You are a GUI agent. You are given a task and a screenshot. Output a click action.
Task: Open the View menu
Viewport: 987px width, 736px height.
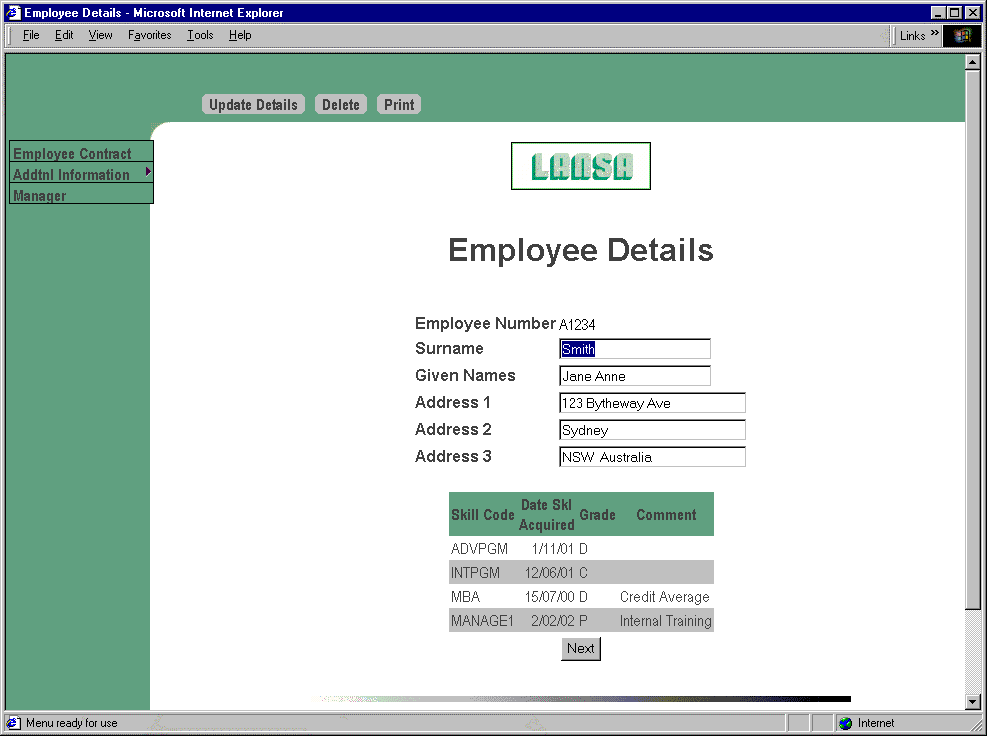pos(100,35)
